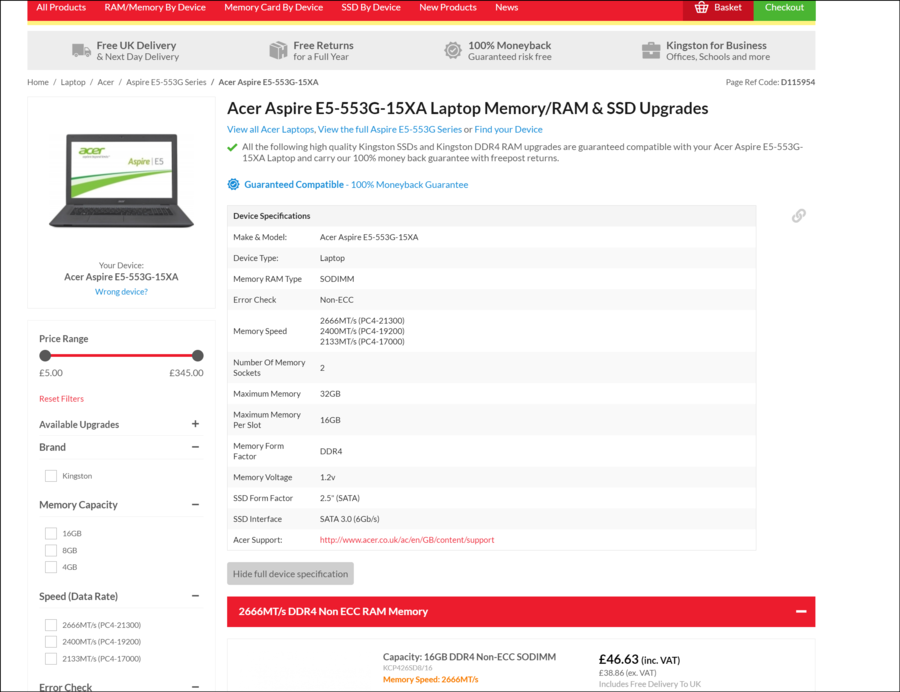Click Reset Filters link
The image size is (900, 692).
click(x=61, y=399)
